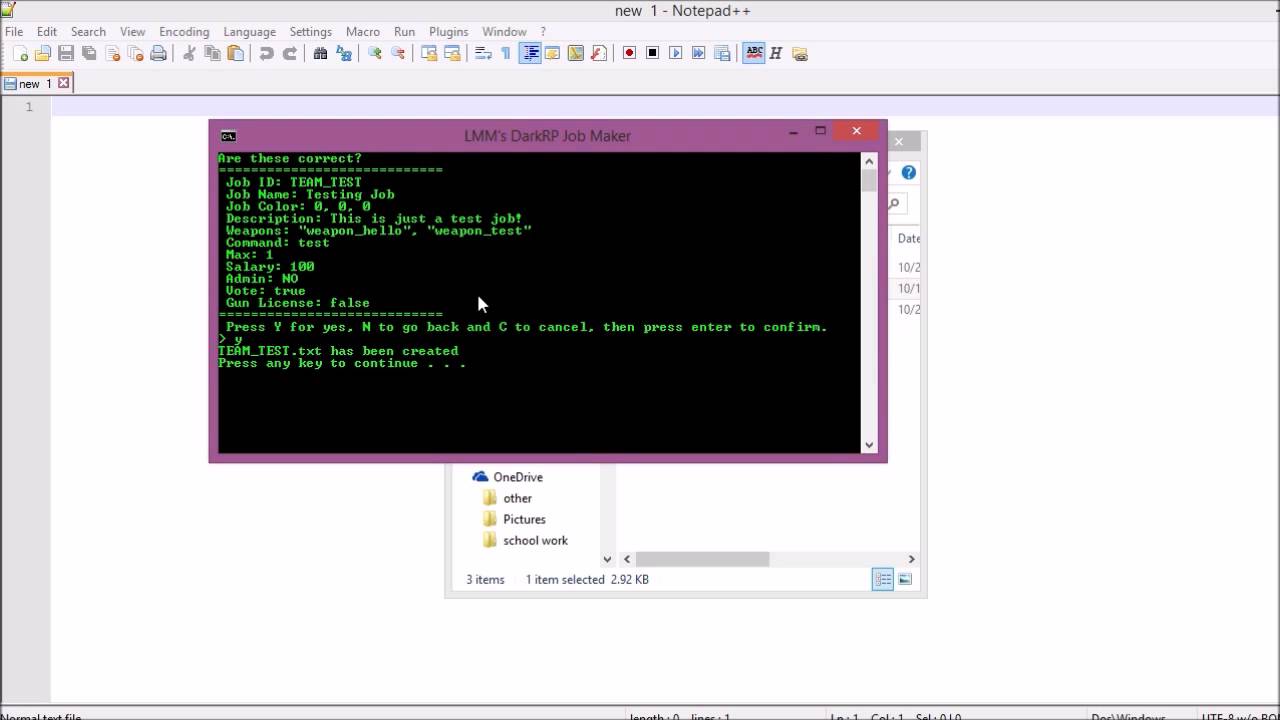Toggle word wrap in the toolbar
The image size is (1280, 720).
tap(483, 54)
